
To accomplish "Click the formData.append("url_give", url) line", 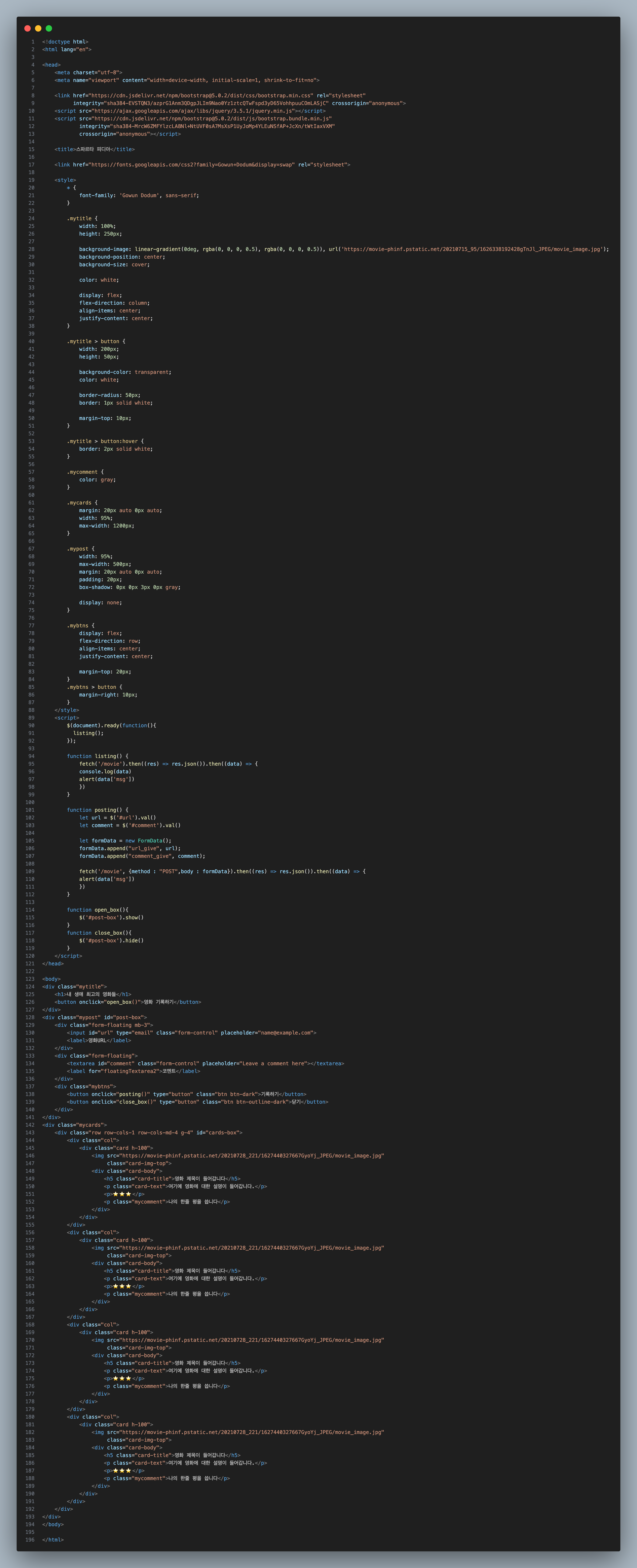I will [x=129, y=848].
